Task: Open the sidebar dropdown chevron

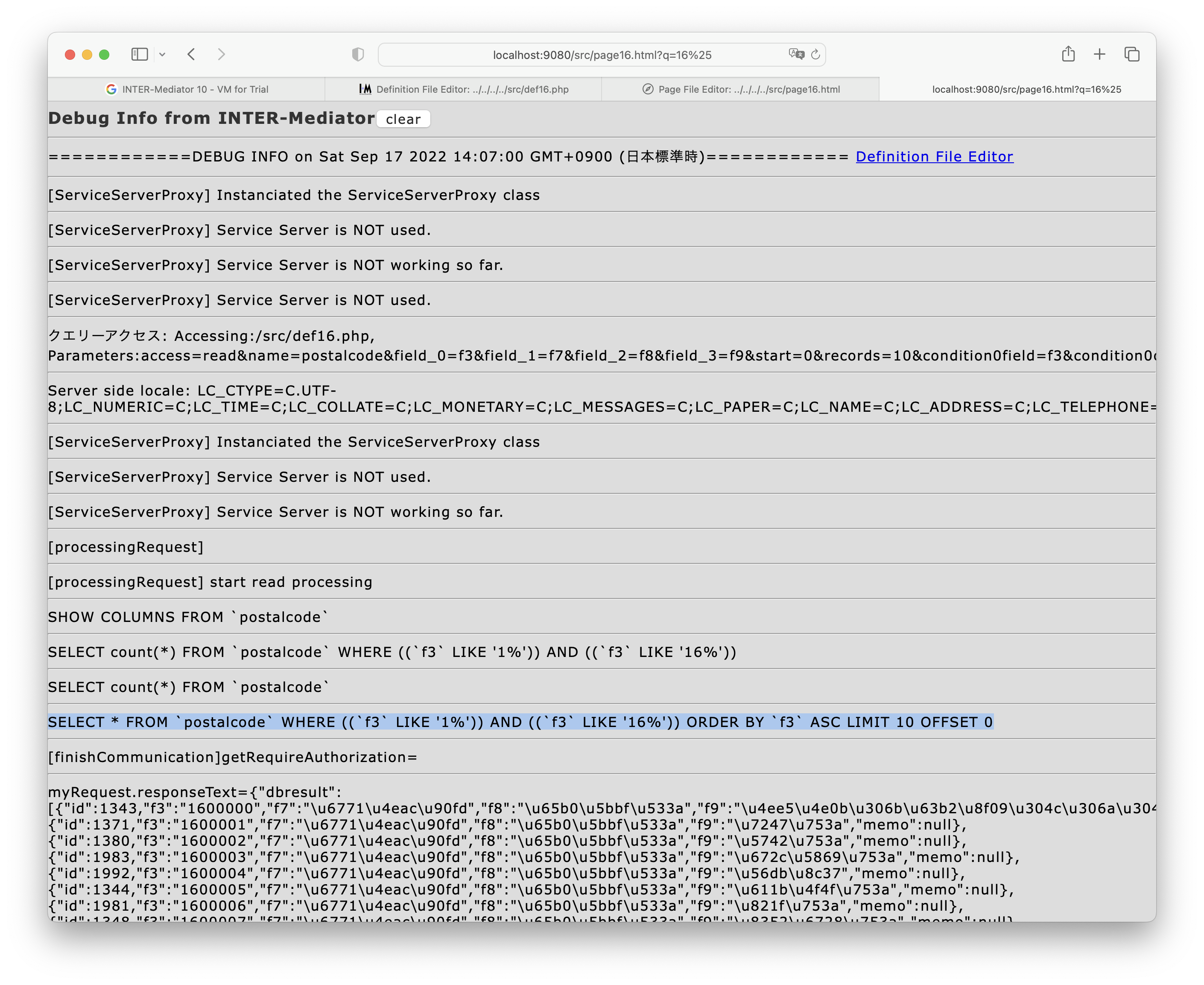Action: click(x=162, y=55)
